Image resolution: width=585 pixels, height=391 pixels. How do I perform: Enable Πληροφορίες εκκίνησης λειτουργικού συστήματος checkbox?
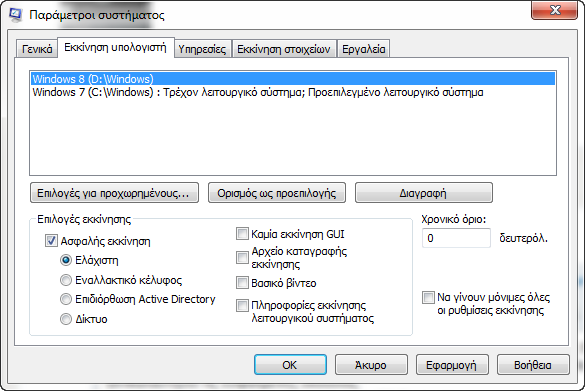242,306
